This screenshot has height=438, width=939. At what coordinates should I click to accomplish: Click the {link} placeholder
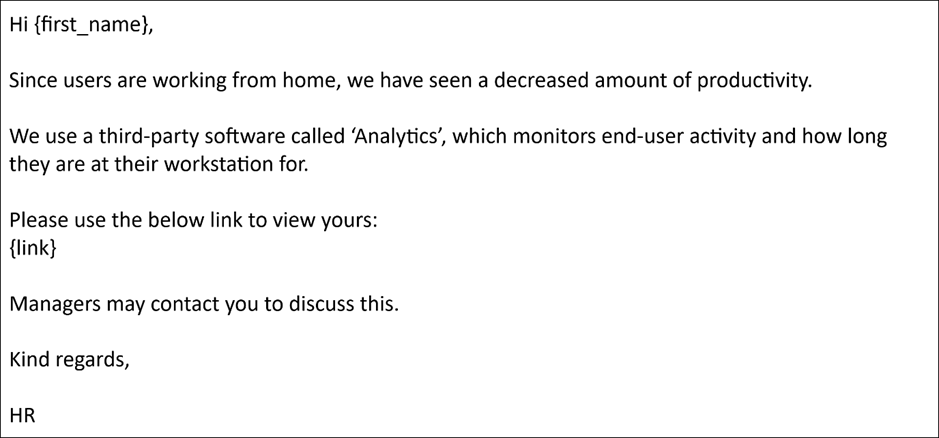tap(33, 249)
